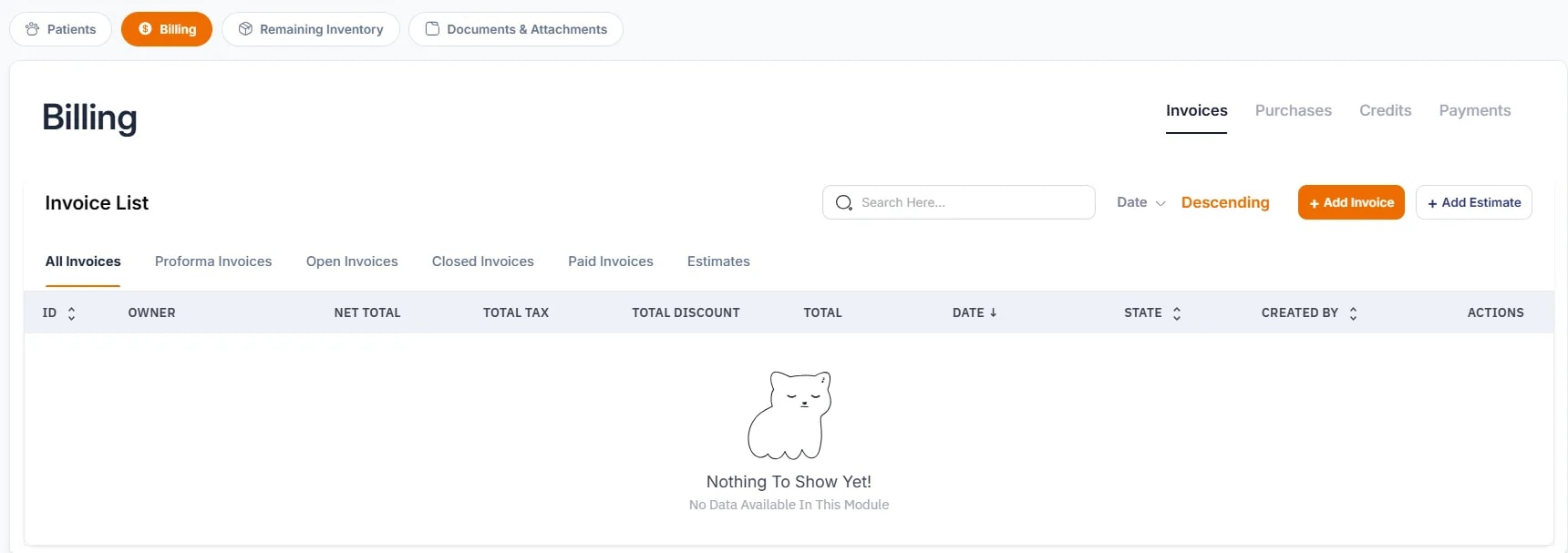Click the Search Here input field
The image size is (1568, 553).
(959, 202)
